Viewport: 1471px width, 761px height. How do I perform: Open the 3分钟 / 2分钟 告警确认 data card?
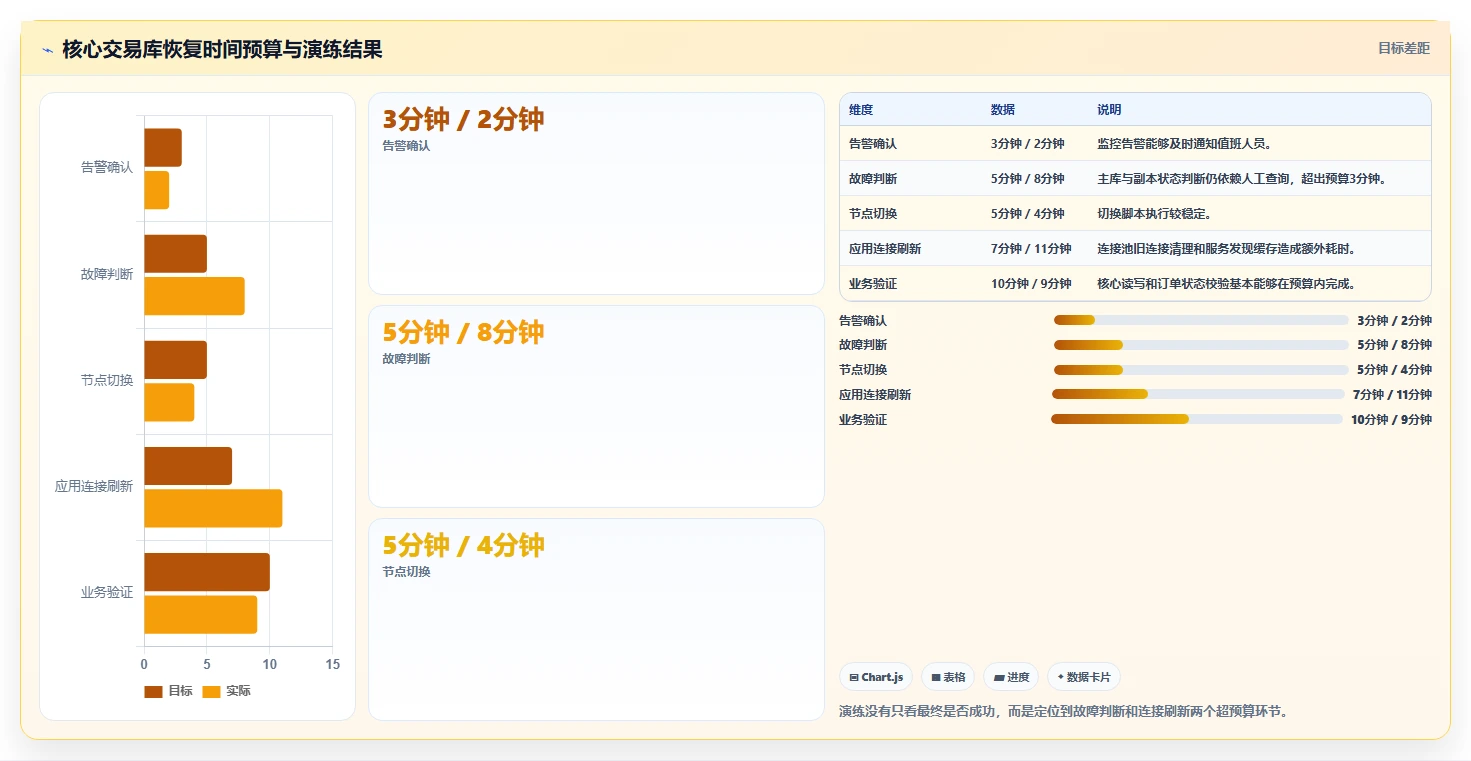tap(596, 194)
